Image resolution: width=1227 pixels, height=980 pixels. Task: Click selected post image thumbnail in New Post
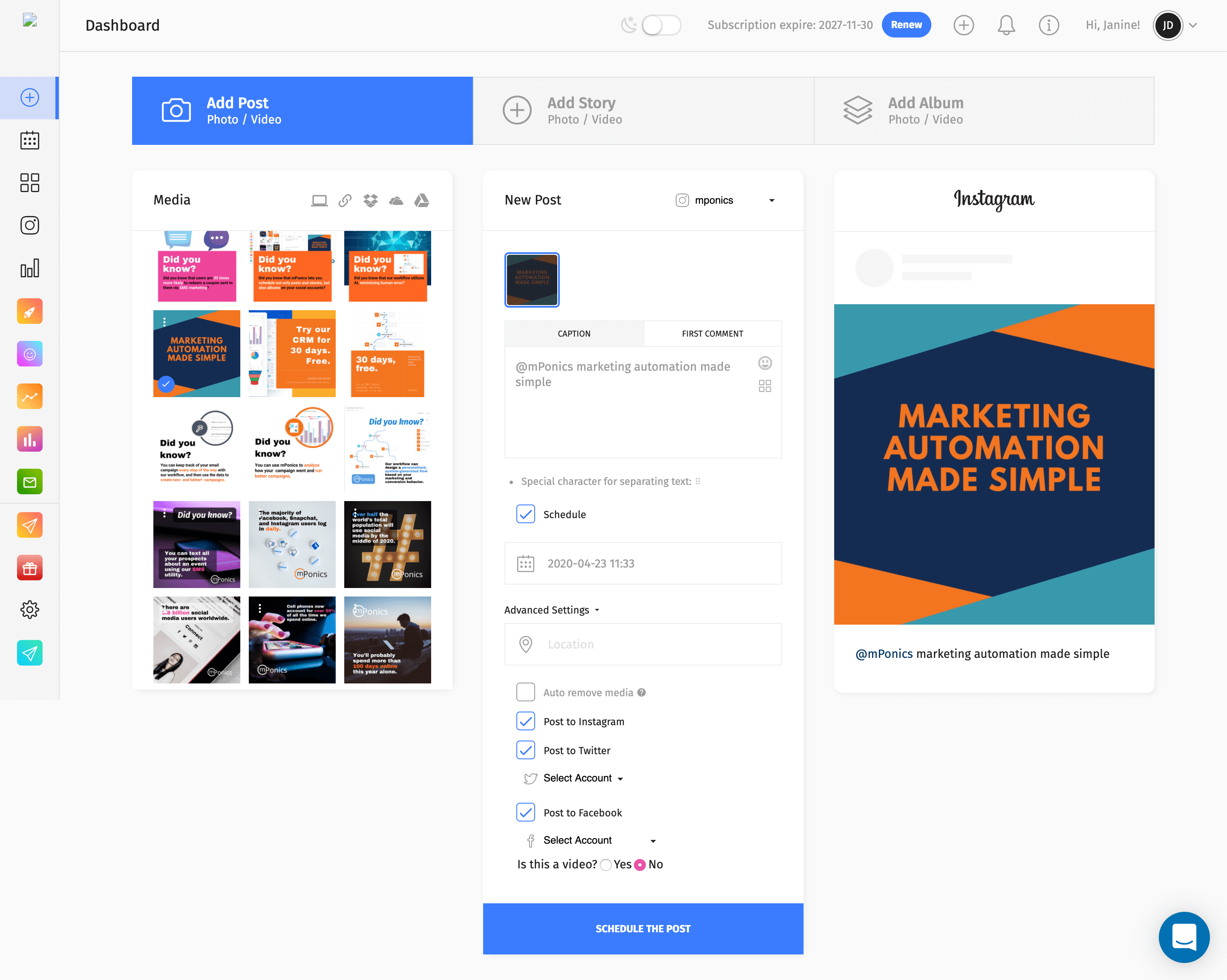click(x=532, y=280)
